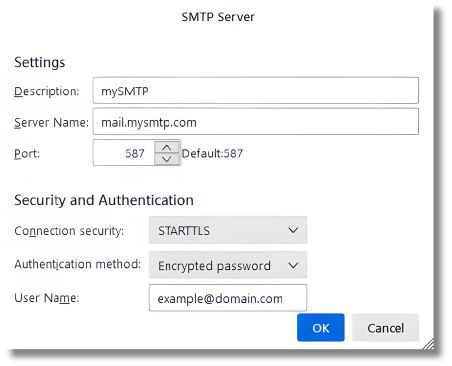Click the Authentication method label

(x=78, y=264)
